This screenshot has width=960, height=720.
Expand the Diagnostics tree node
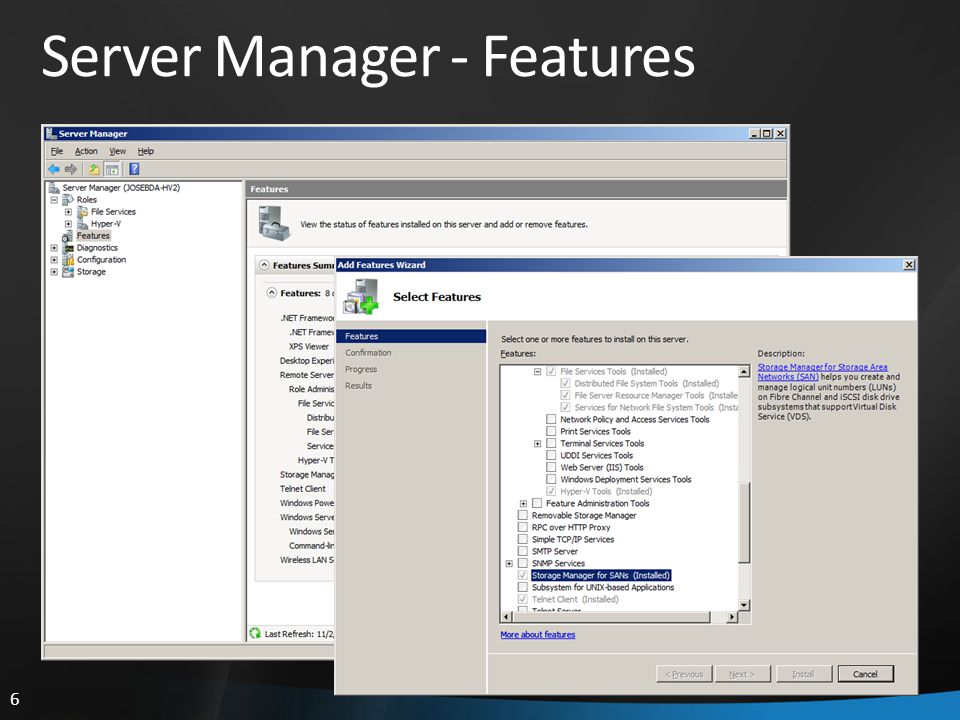[x=54, y=248]
